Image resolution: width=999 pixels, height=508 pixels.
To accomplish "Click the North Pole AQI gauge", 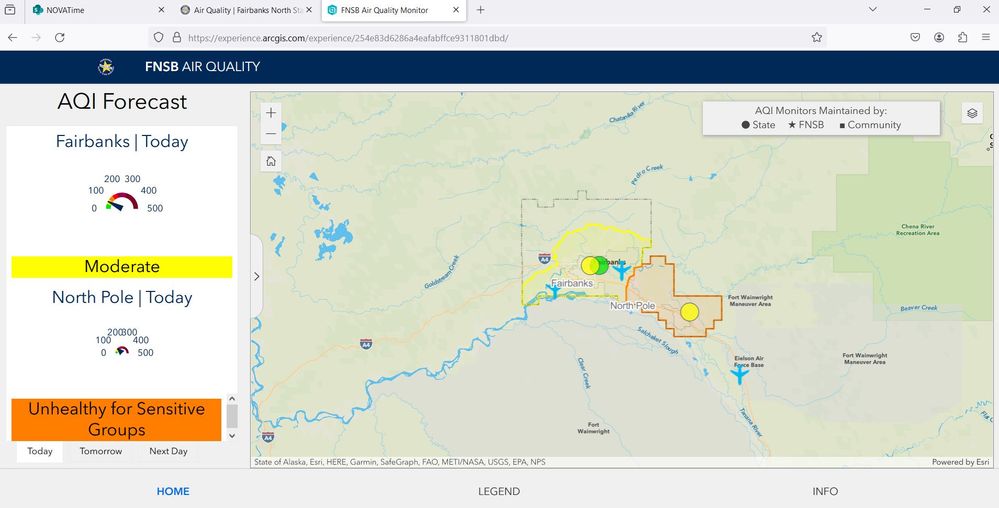I will 122,351.
